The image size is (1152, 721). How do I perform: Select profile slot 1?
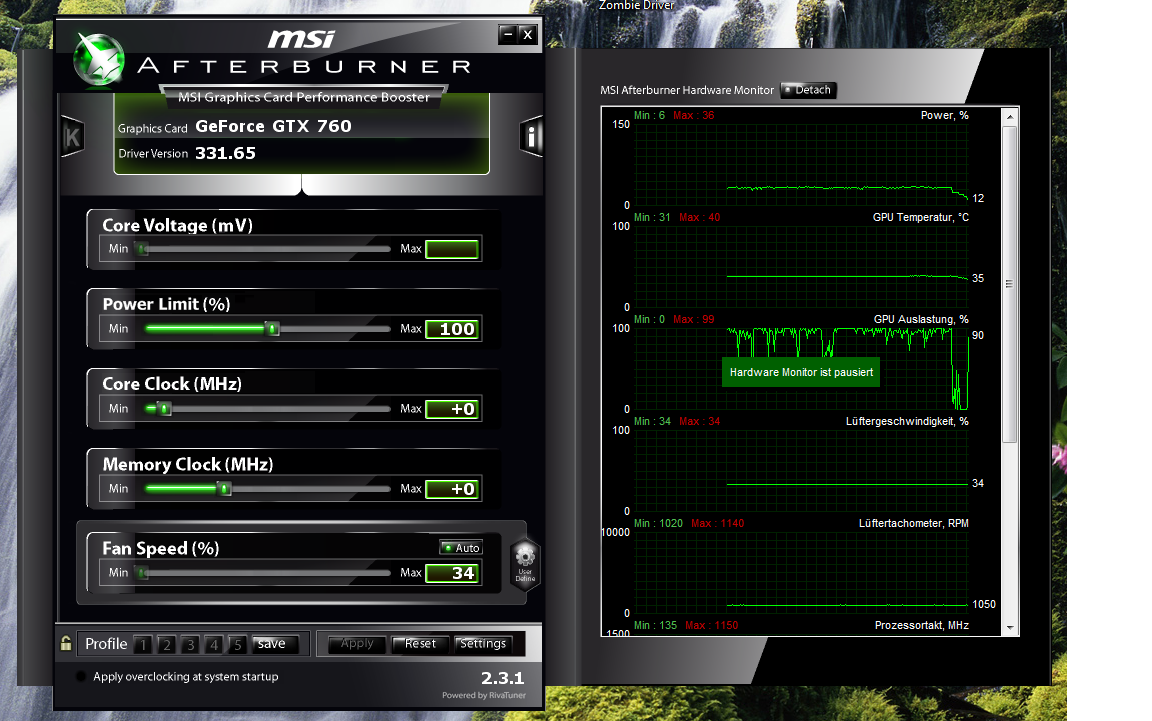tap(143, 645)
